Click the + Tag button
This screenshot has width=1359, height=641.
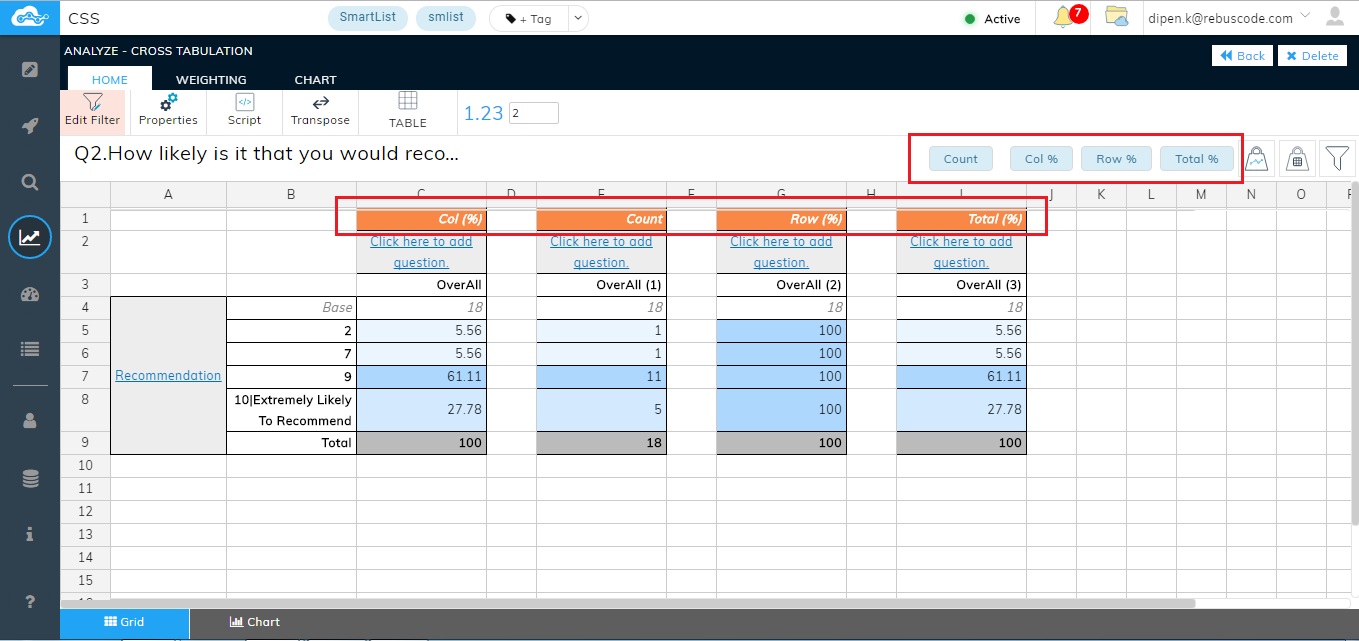[528, 18]
